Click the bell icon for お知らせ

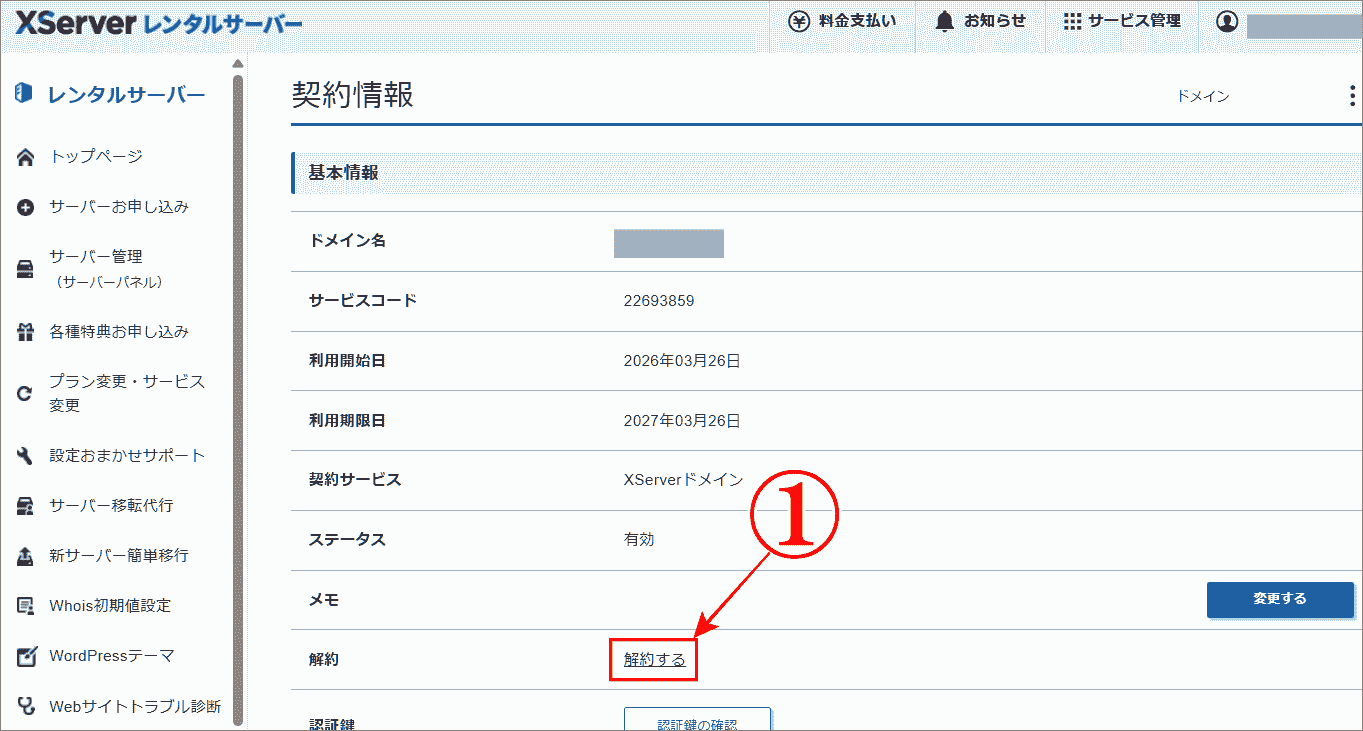(944, 21)
